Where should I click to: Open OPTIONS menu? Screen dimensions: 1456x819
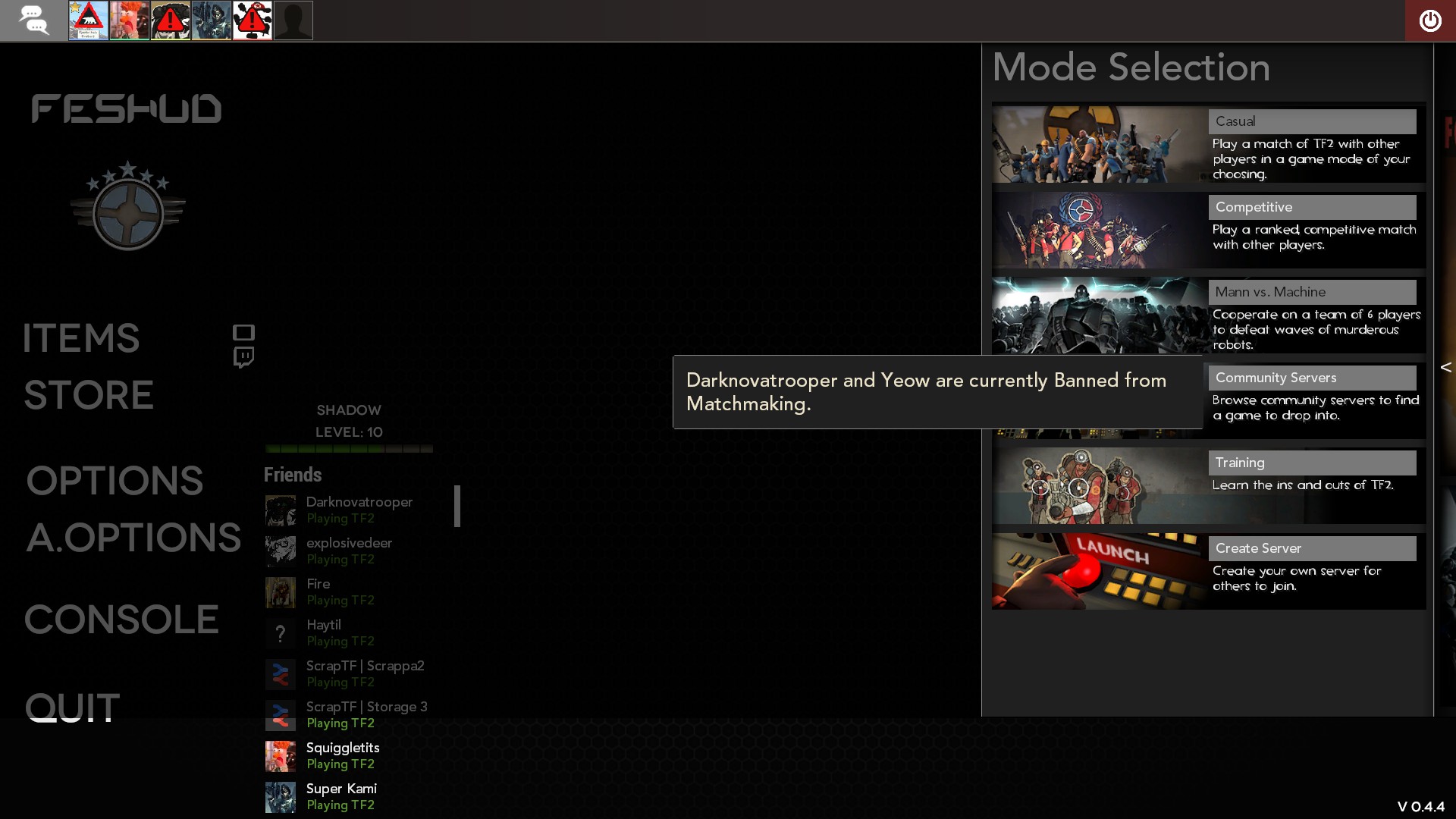(x=115, y=481)
